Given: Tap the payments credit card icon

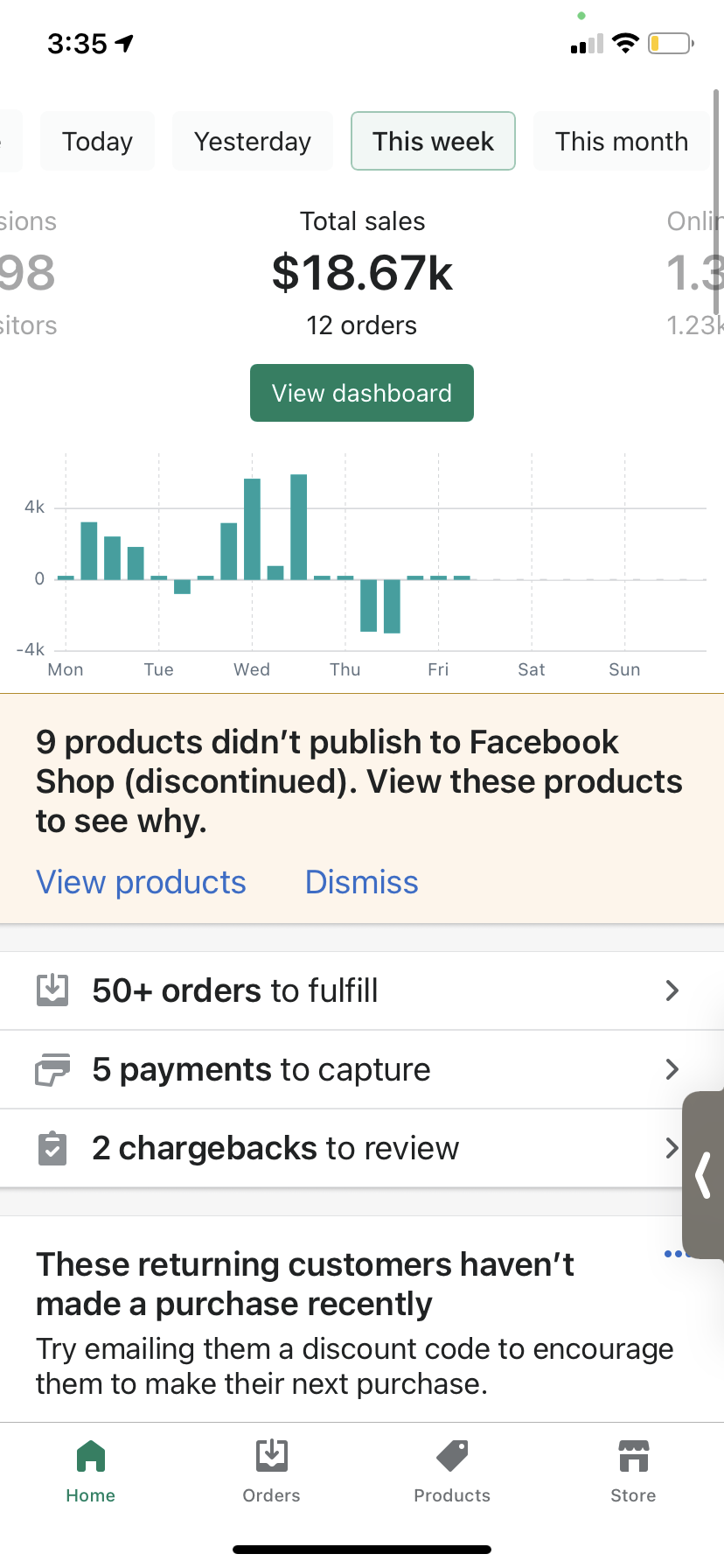Looking at the screenshot, I should pos(52,1069).
